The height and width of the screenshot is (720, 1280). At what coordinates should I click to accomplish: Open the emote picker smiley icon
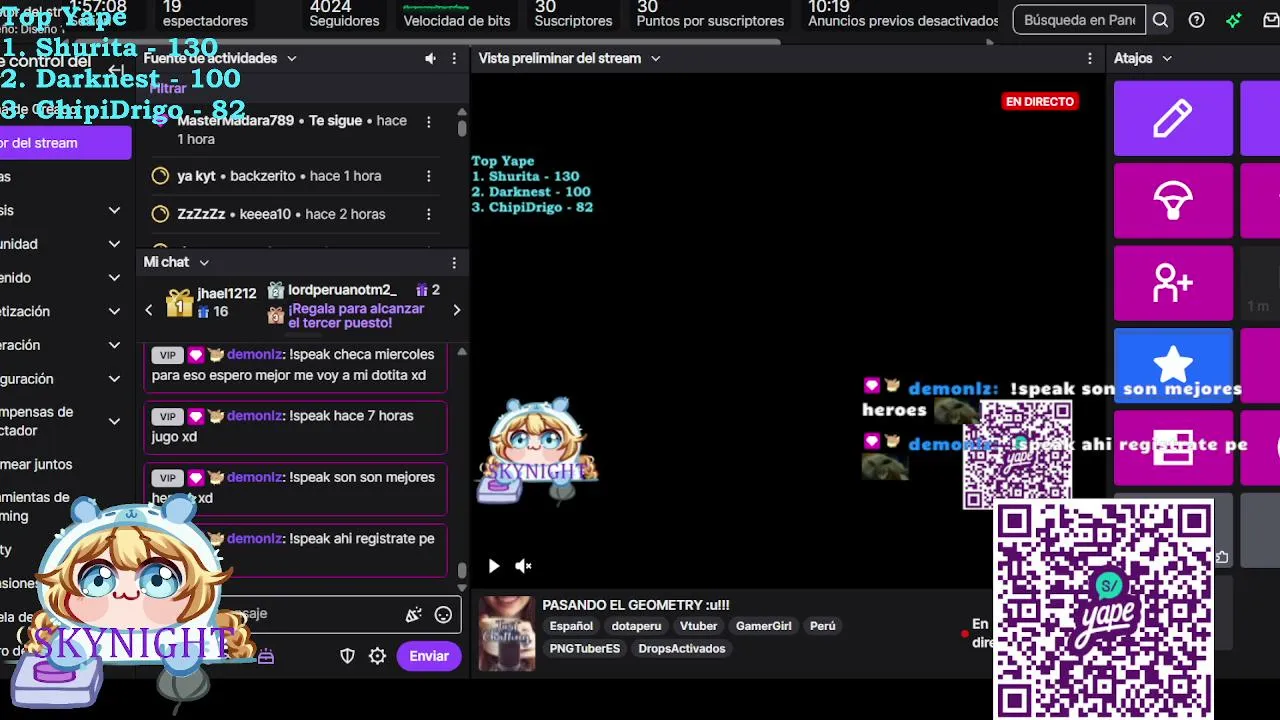click(x=443, y=615)
